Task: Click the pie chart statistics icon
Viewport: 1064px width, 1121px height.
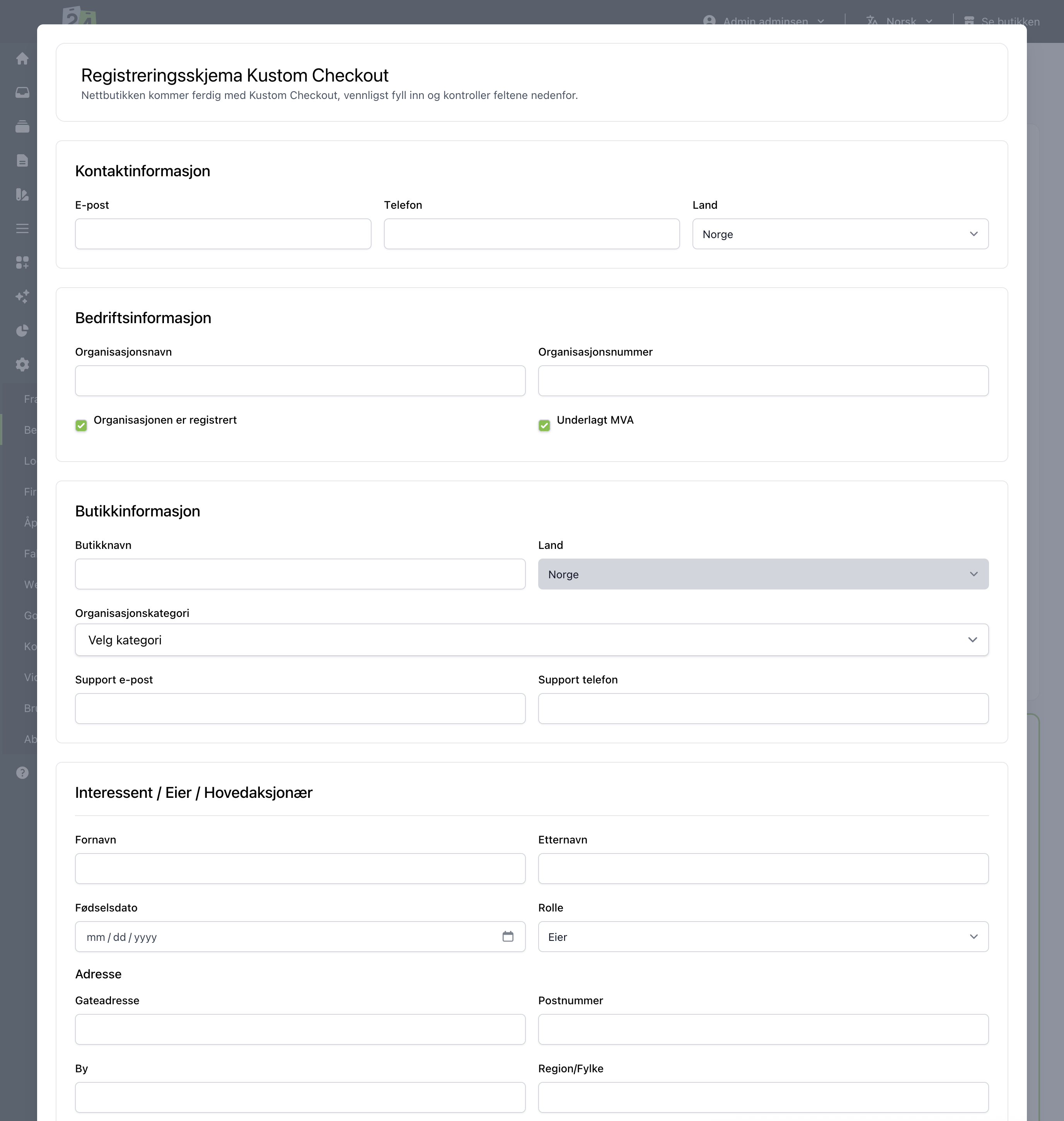Action: pyautogui.click(x=22, y=331)
